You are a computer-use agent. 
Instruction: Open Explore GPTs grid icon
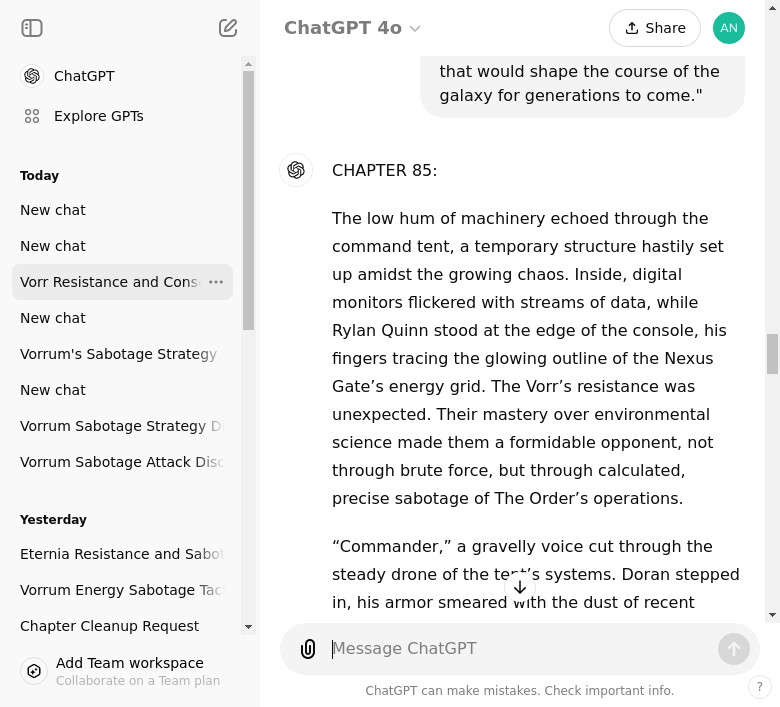[32, 116]
